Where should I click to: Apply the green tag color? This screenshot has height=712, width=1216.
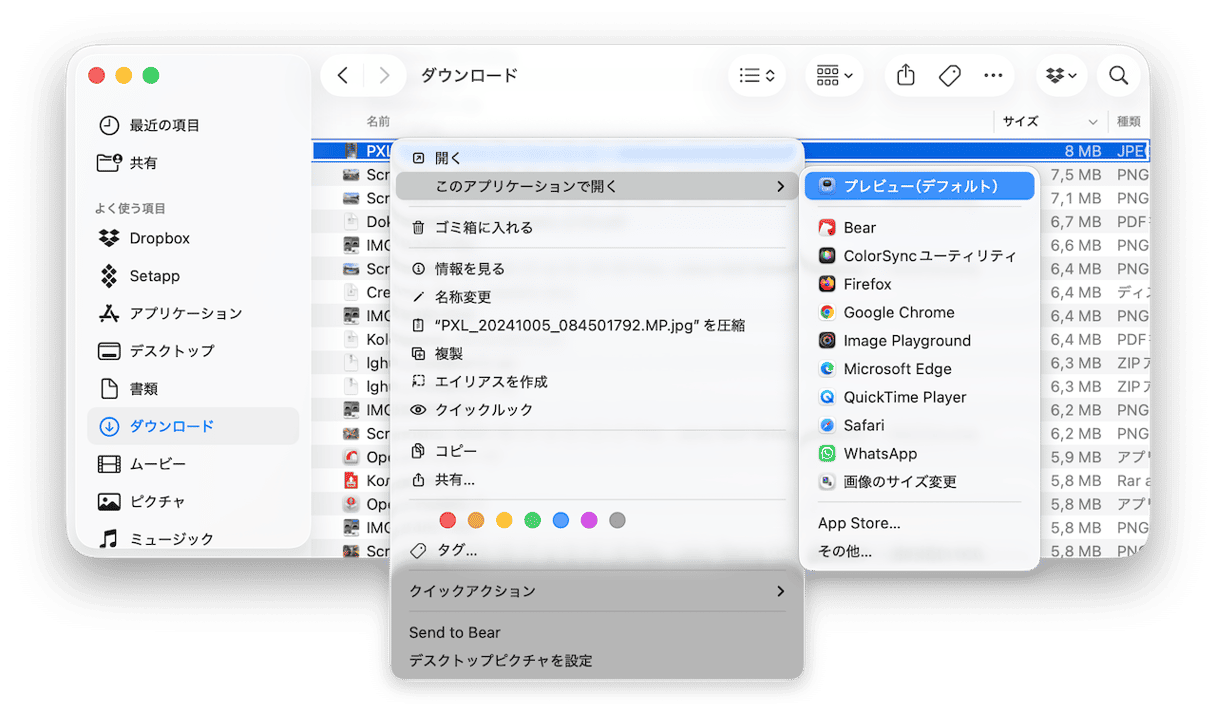533,520
